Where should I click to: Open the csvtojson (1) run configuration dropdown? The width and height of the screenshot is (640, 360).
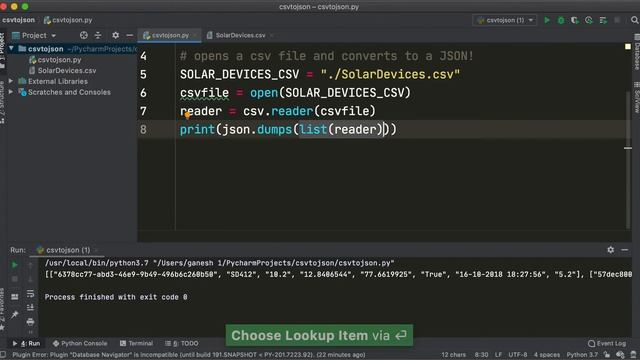click(x=505, y=20)
